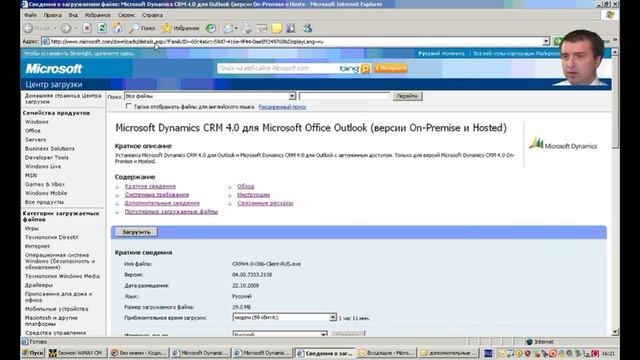Open Windows Mobile sidebar link
Screen dimensions: 640x360
(x=46, y=193)
